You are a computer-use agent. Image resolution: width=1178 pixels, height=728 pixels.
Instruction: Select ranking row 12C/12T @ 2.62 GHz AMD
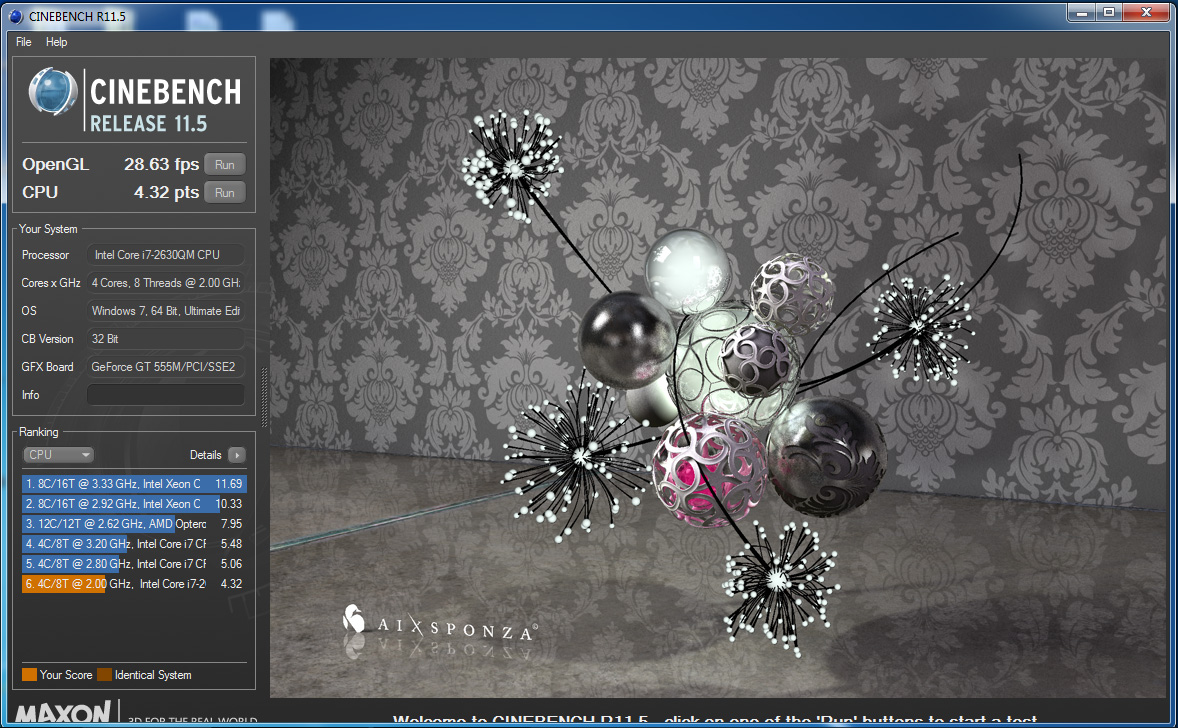click(x=134, y=524)
